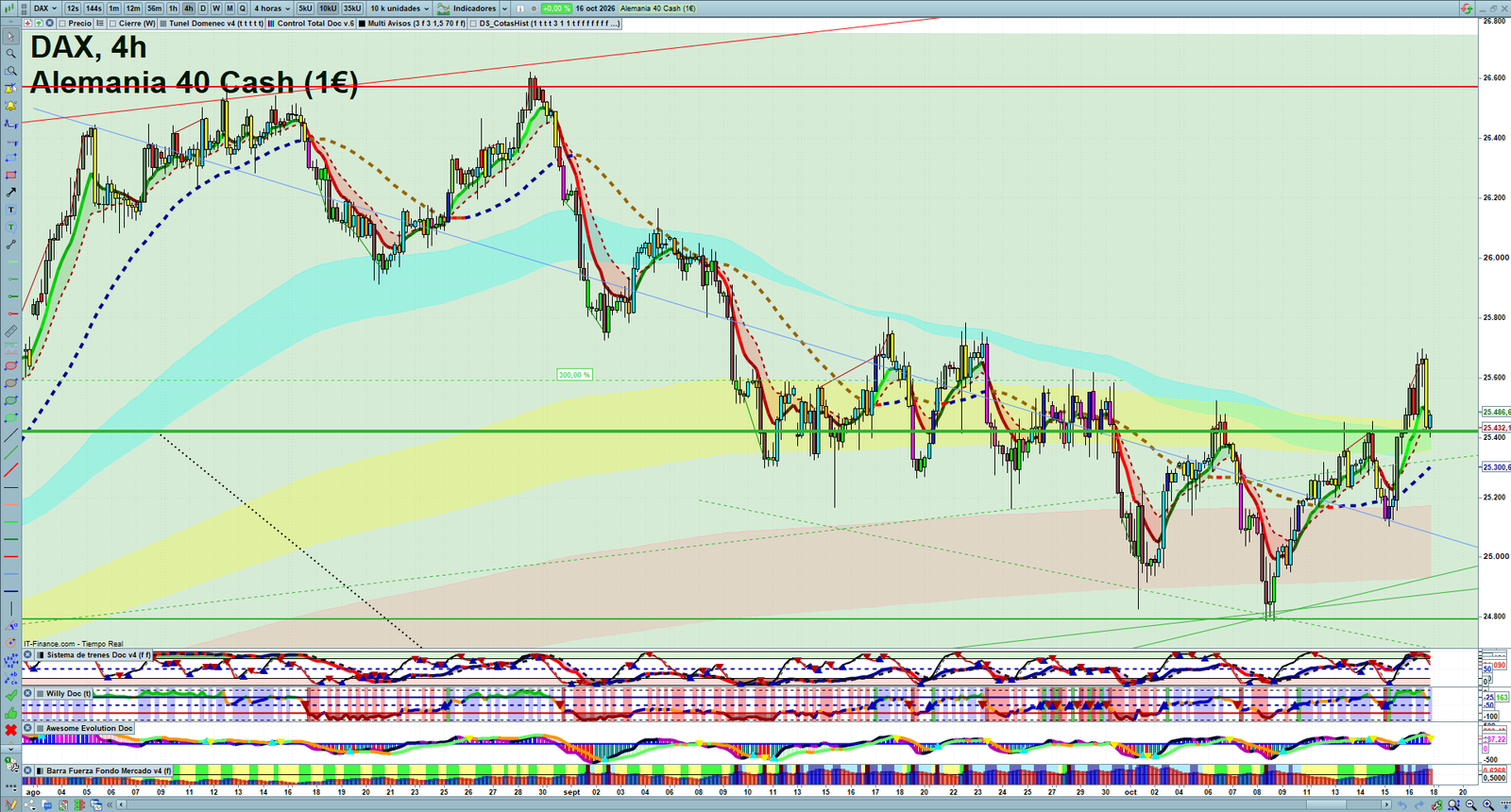Open the Indicadores button
This screenshot has height=812, width=1511.
467,8
